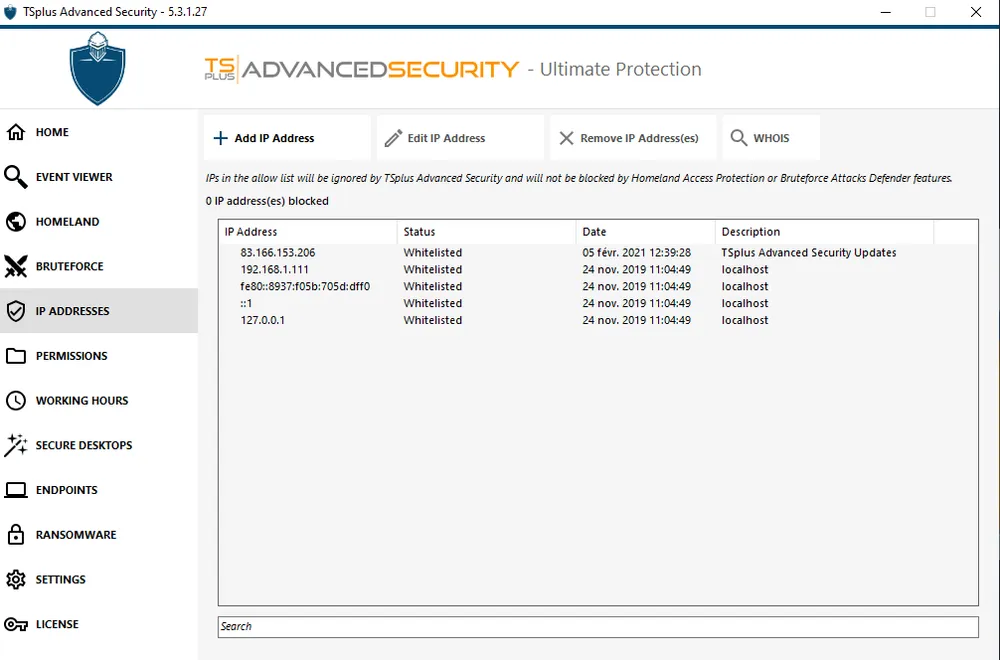This screenshot has width=1000, height=660.
Task: Click the IP ADDRESSES label in sidebar
Action: pos(72,311)
